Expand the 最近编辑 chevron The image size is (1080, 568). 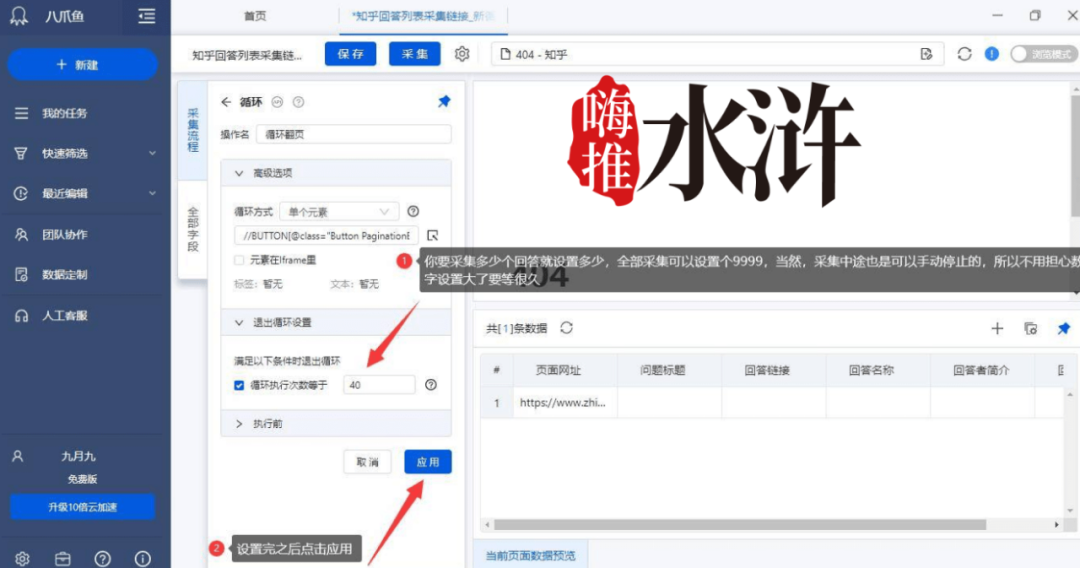(x=152, y=193)
